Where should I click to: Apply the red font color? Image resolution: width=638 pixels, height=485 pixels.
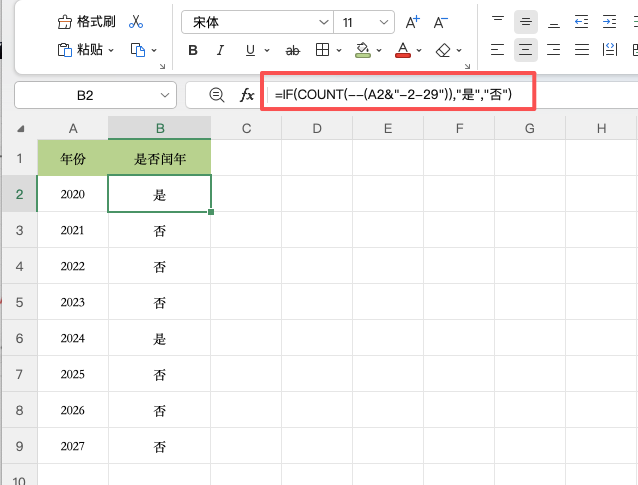(403, 50)
